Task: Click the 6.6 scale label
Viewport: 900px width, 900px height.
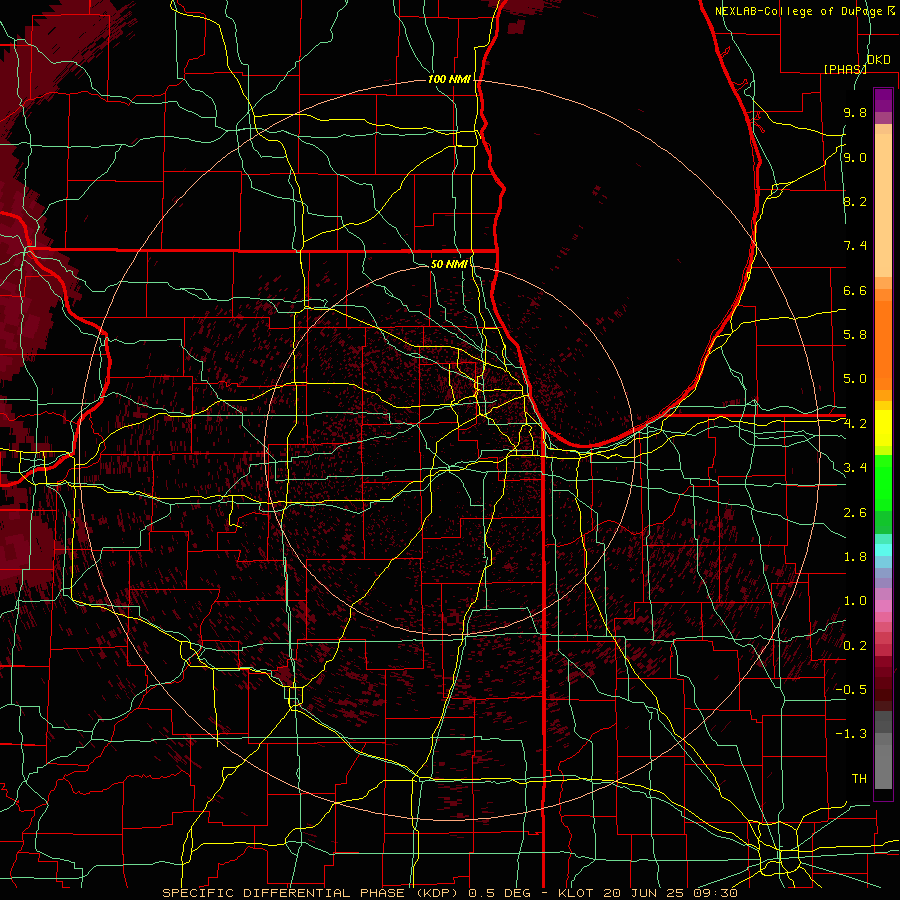Action: (x=855, y=290)
